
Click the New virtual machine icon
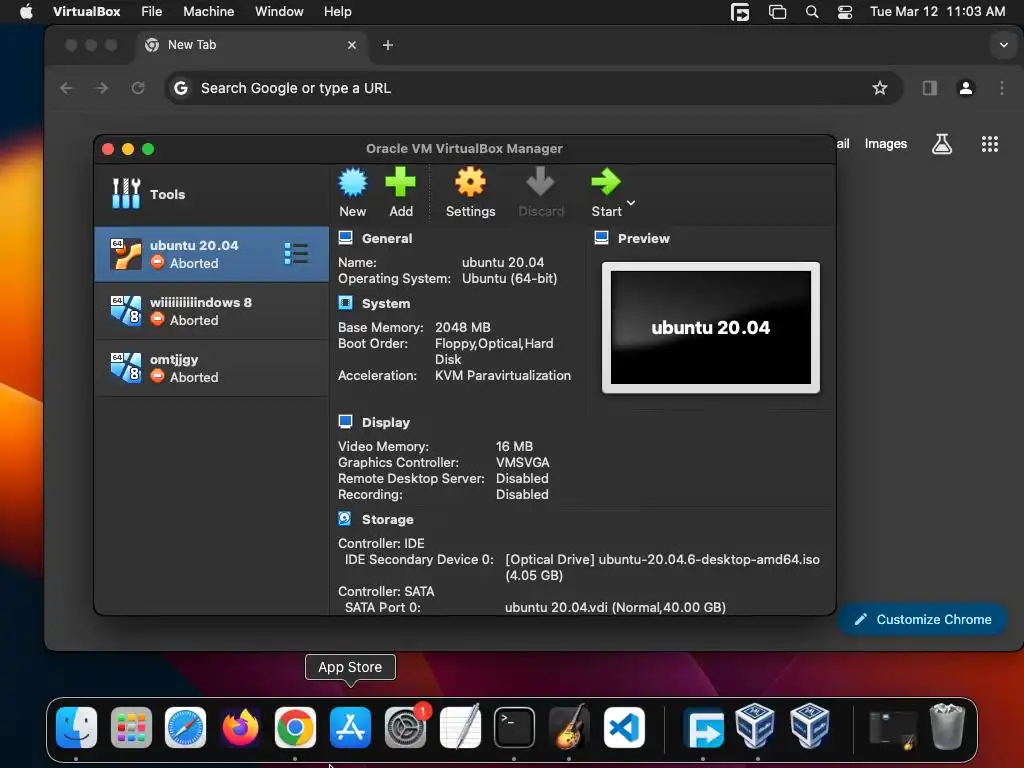tap(353, 183)
